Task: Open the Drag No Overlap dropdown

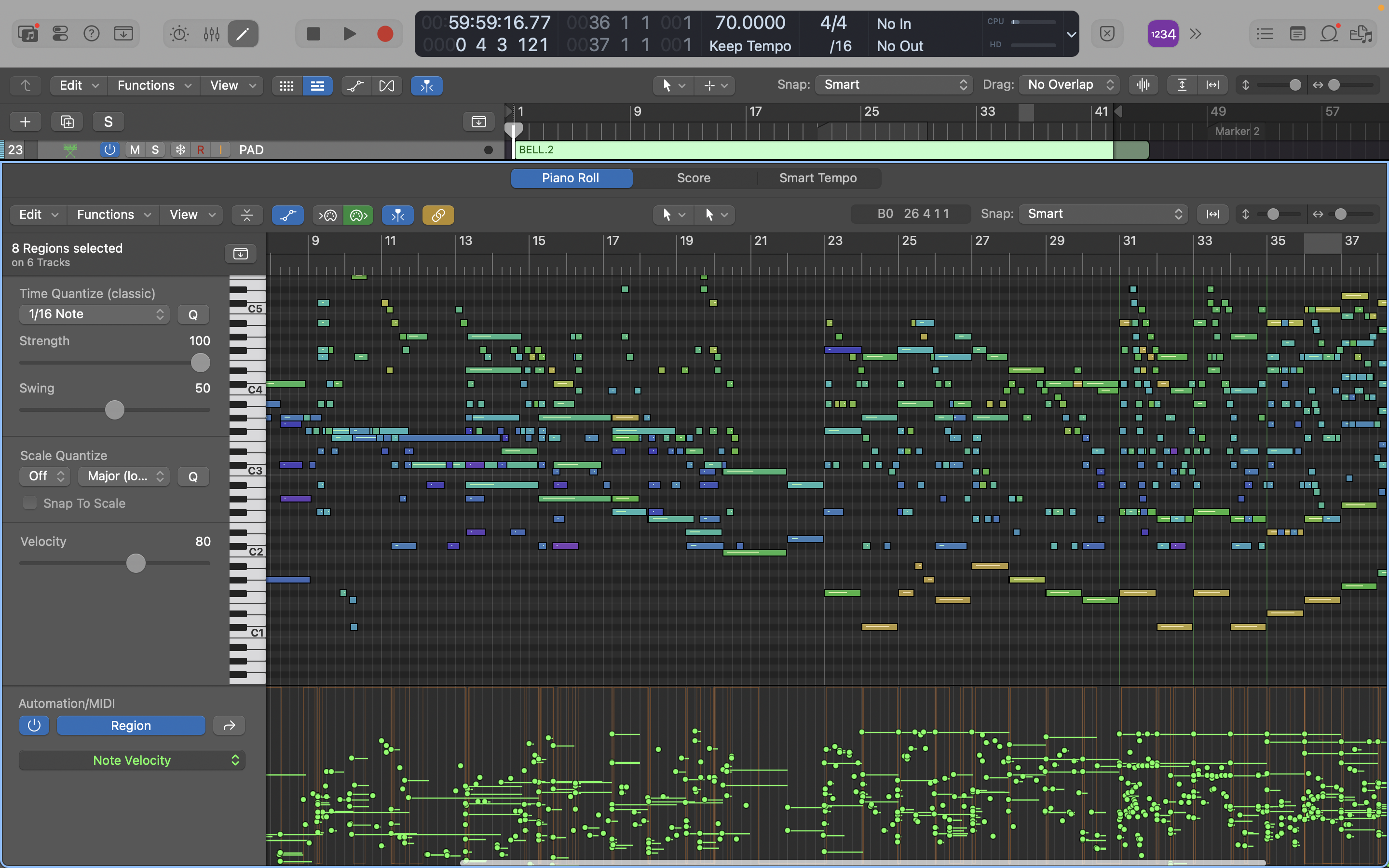Action: pyautogui.click(x=1070, y=85)
